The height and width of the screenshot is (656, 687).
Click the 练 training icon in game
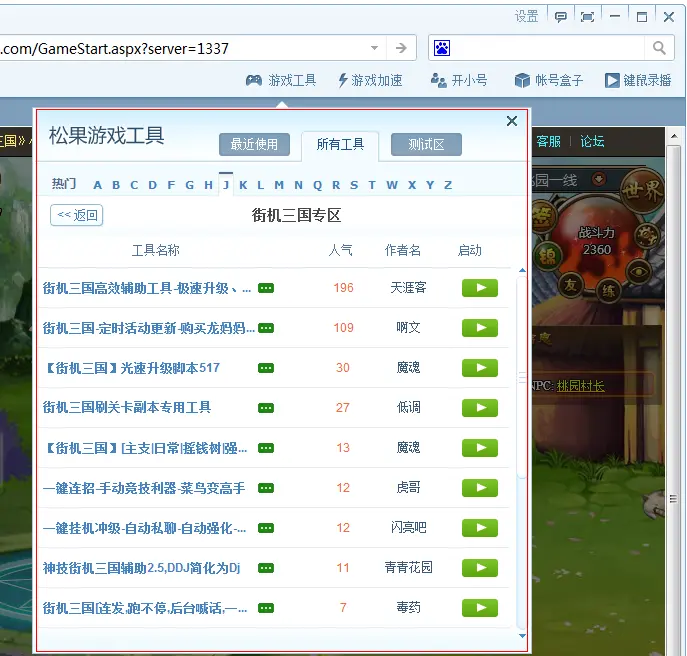pyautogui.click(x=609, y=291)
